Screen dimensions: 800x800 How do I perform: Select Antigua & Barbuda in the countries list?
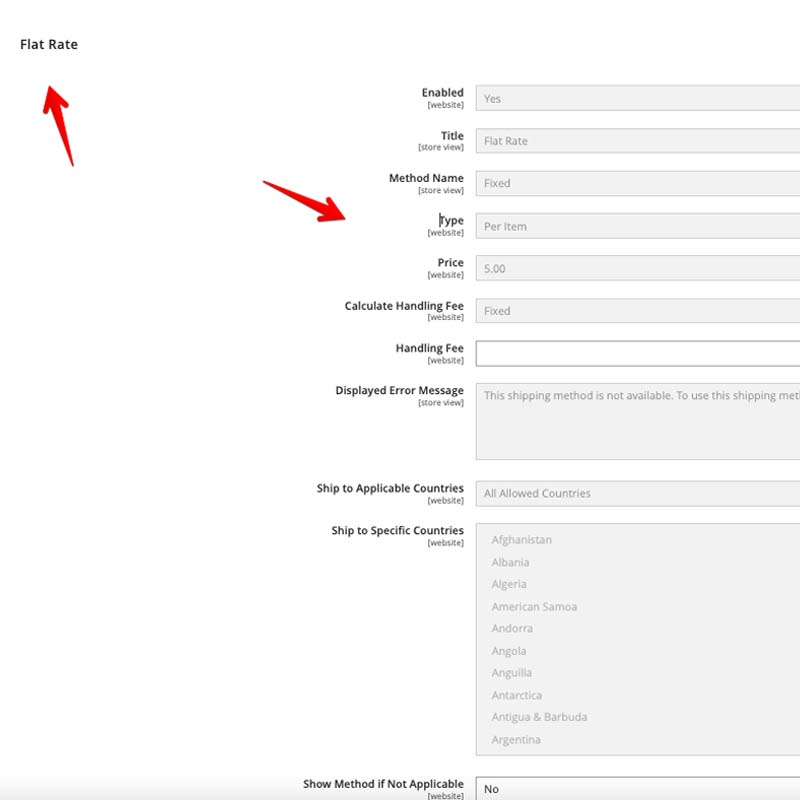pyautogui.click(x=539, y=717)
